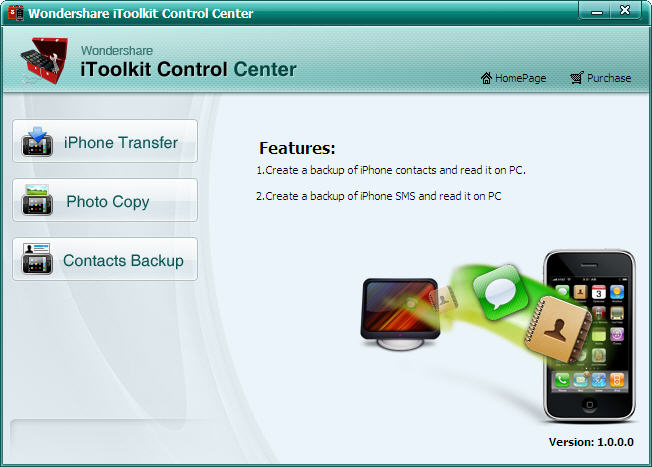Minimize the iToolkit Control Center window
652x467 pixels.
[x=595, y=11]
